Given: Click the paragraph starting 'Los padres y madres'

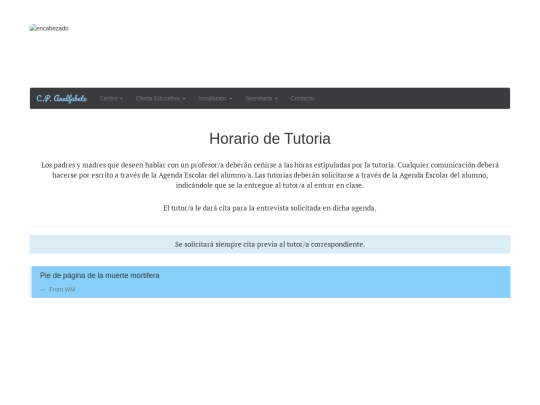Looking at the screenshot, I should point(270,175).
